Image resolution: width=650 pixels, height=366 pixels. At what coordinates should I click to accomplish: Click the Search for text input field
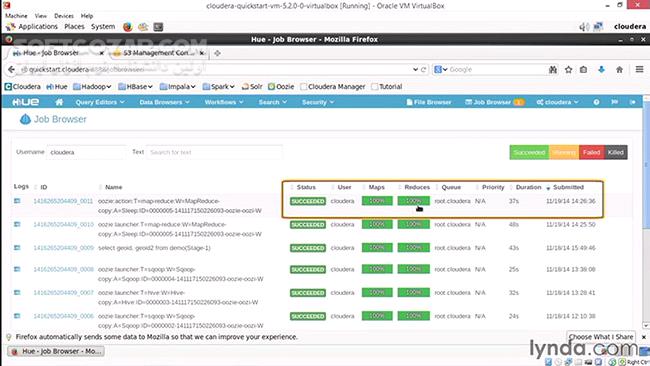tap(214, 152)
